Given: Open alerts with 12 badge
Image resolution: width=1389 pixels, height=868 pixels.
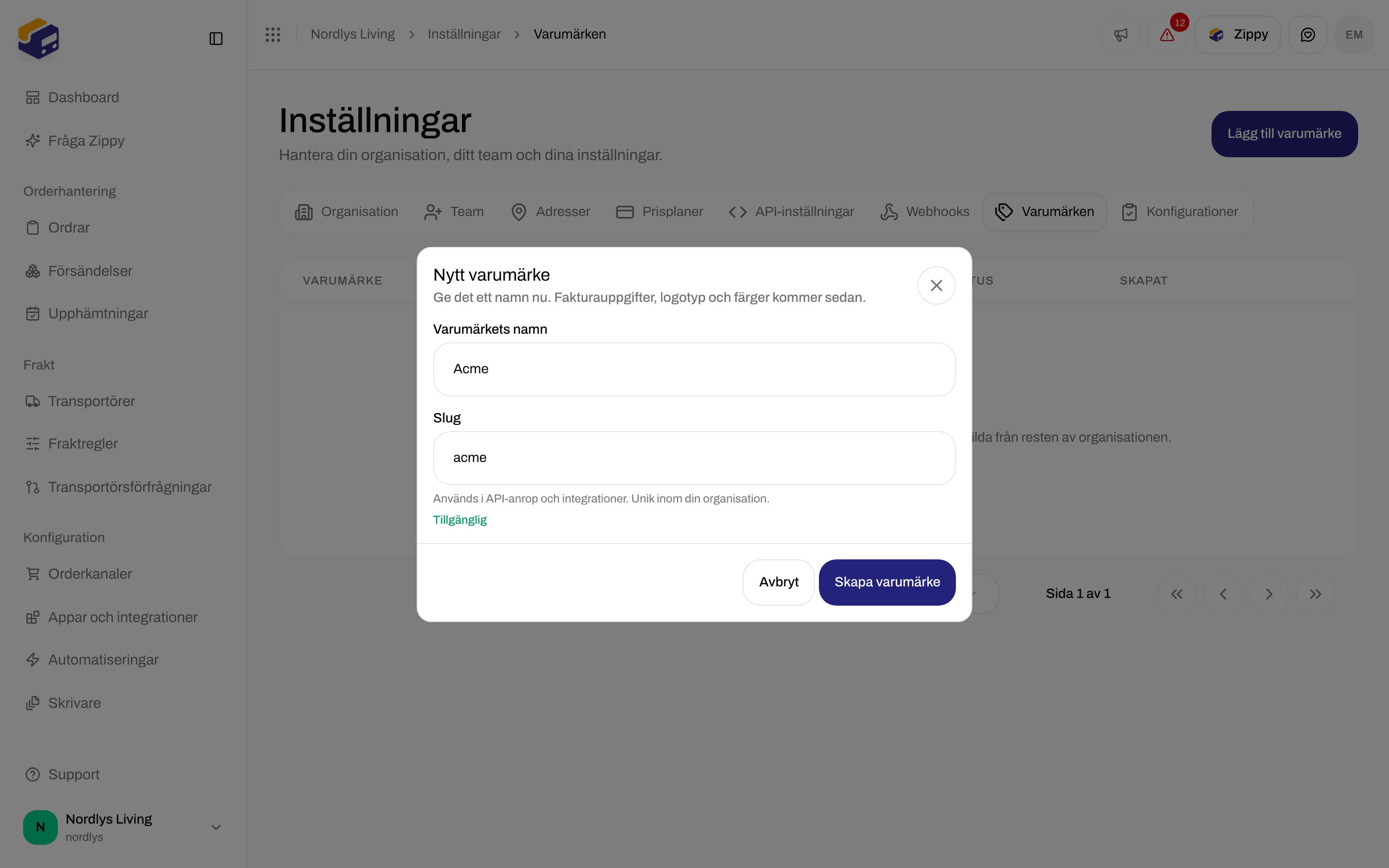Looking at the screenshot, I should coord(1167,35).
